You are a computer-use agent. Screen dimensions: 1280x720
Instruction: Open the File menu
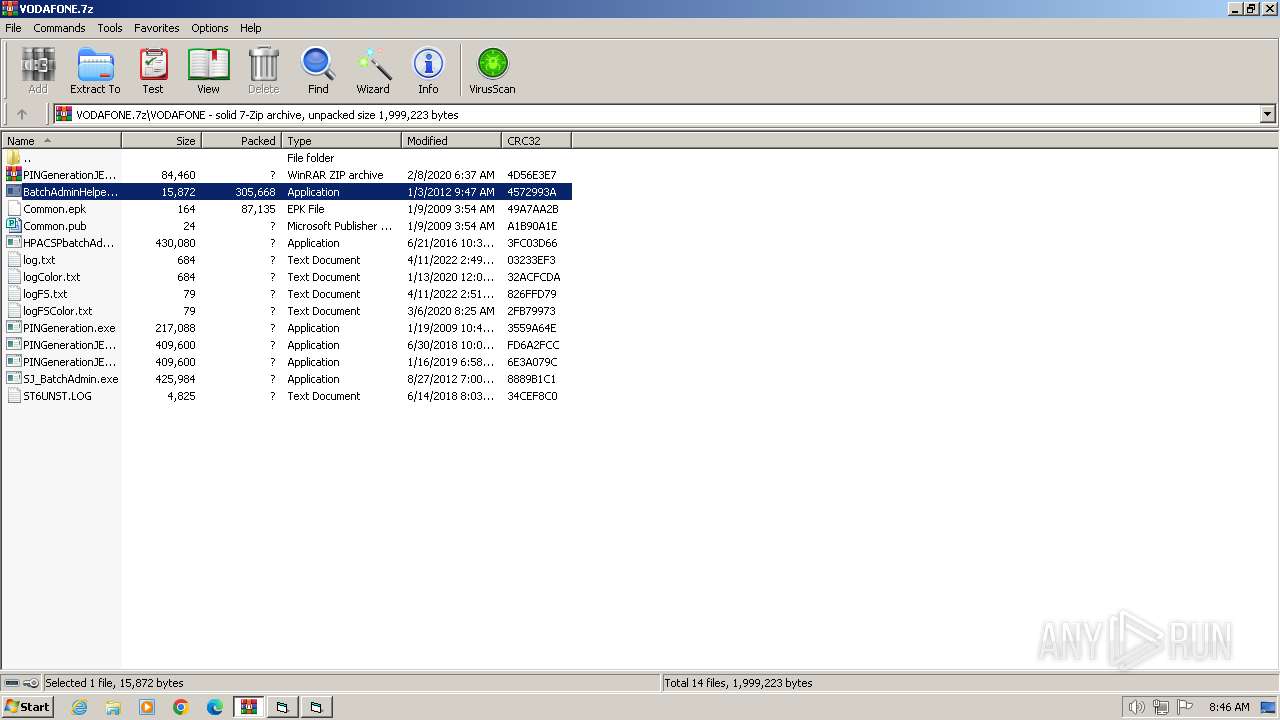[x=13, y=28]
